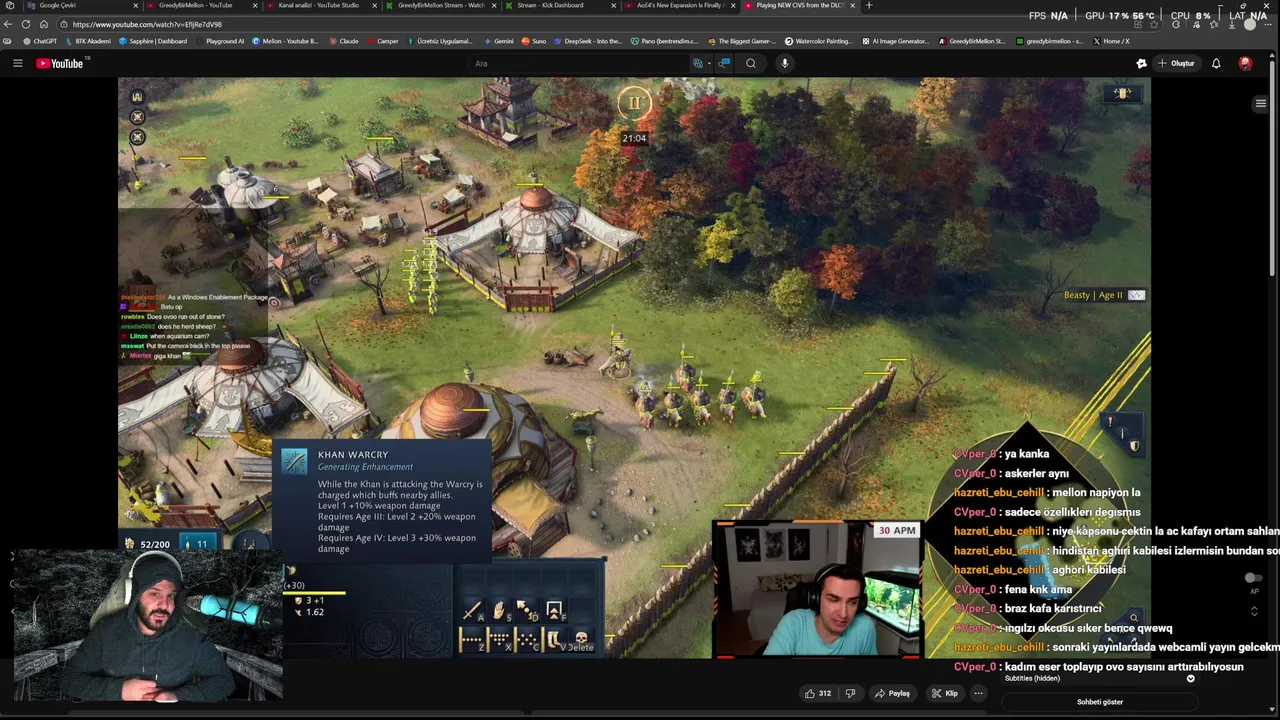The image size is (1280, 720).
Task: Click the Khan health bar
Action: point(316,593)
